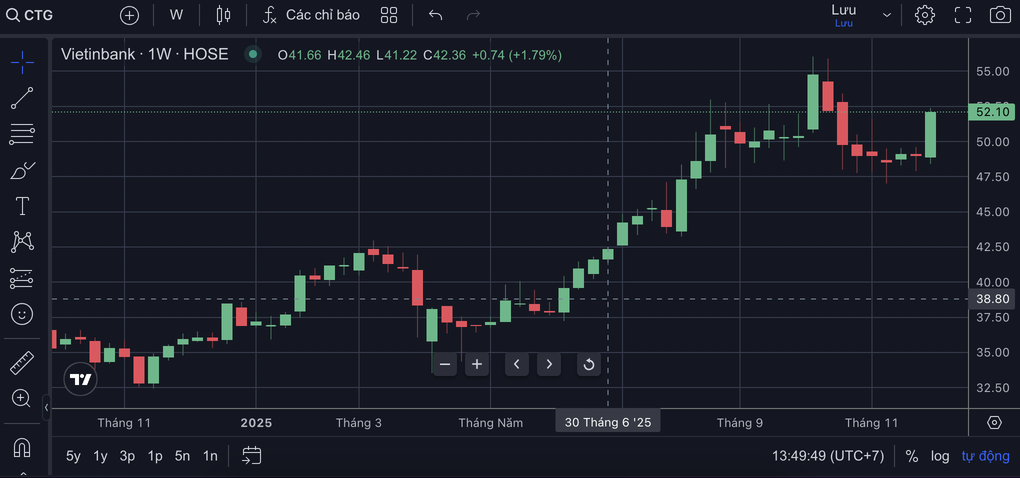Open the W timeframe interval selector
The image size is (1020, 478).
(x=176, y=15)
